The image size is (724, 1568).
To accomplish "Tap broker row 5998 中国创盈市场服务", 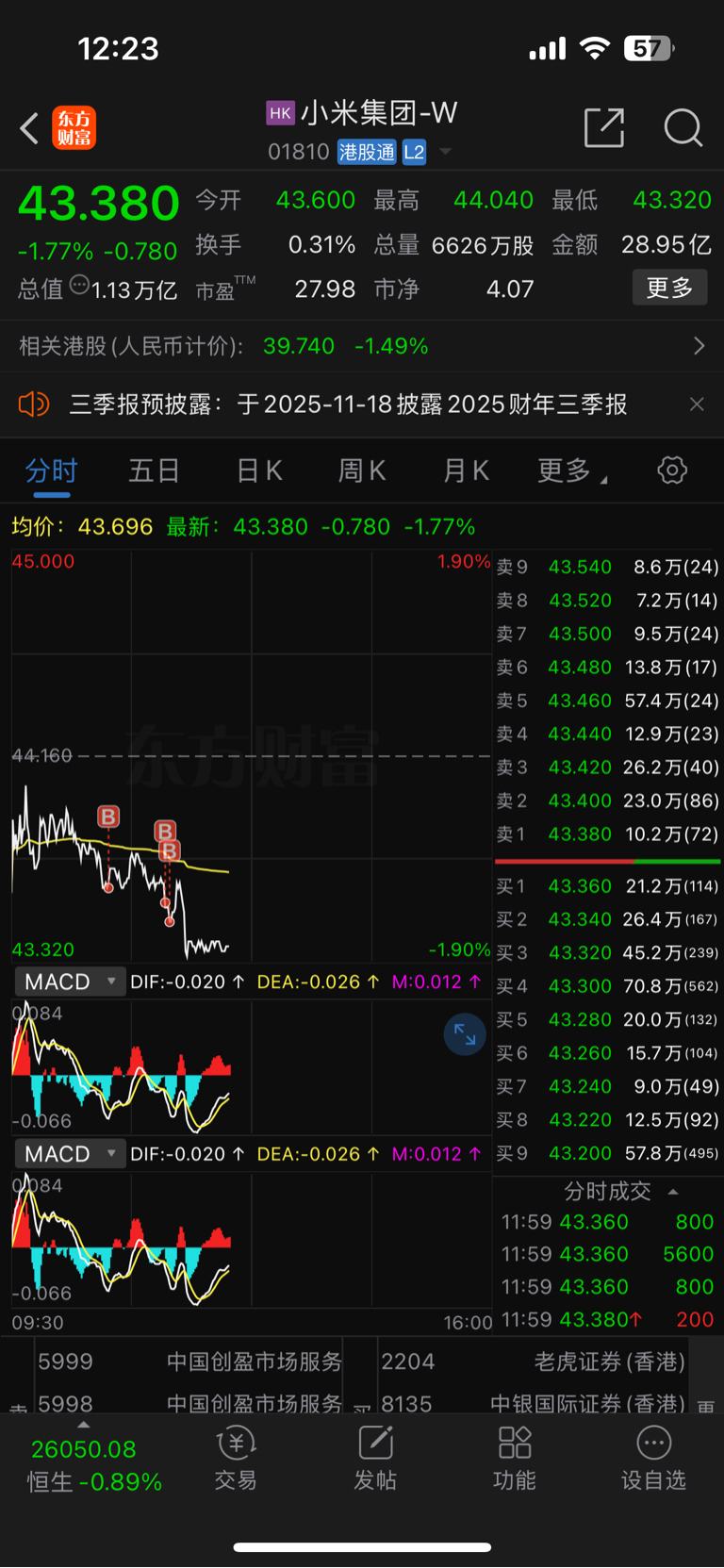I will pyautogui.click(x=189, y=1404).
